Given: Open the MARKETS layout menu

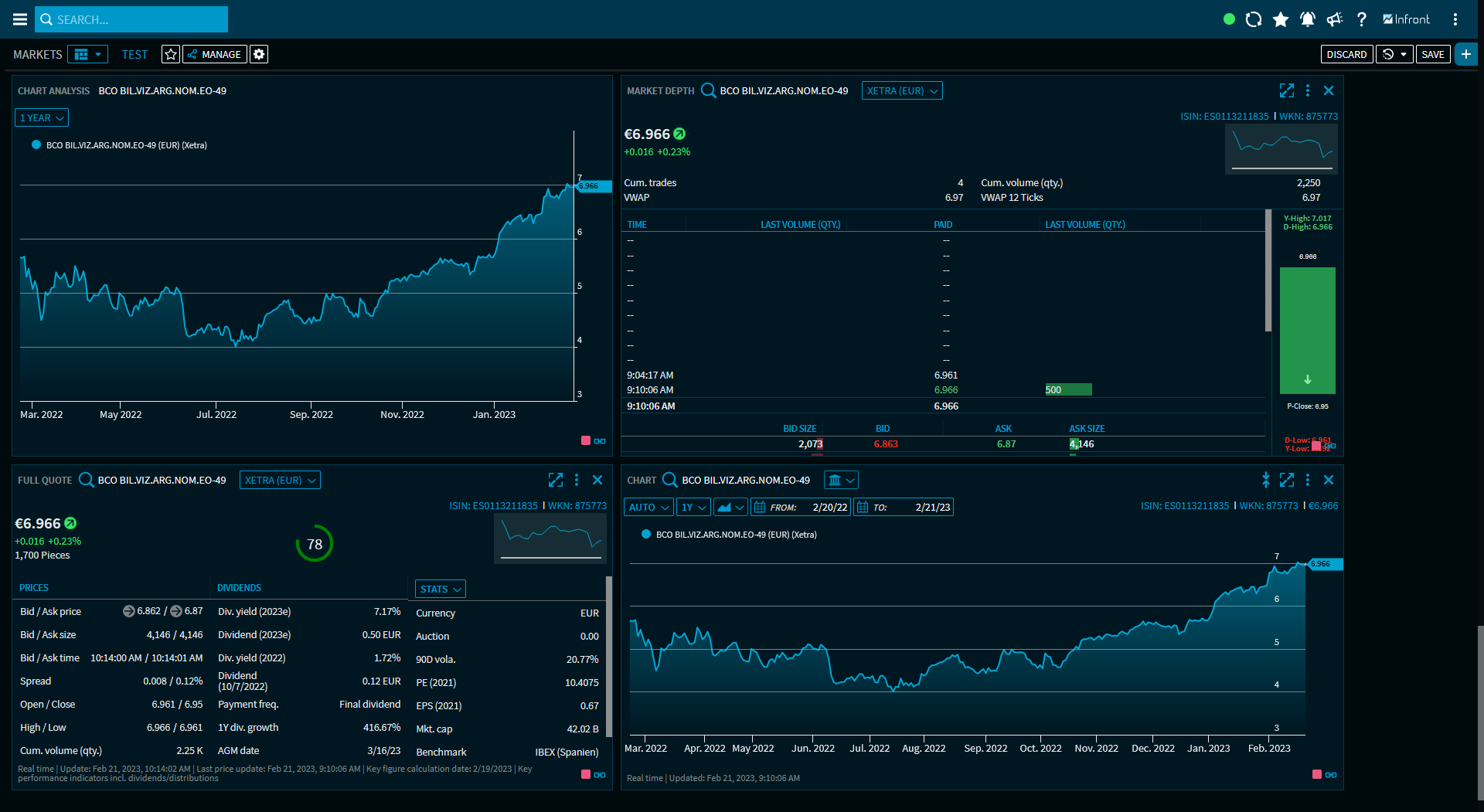Looking at the screenshot, I should tap(87, 54).
